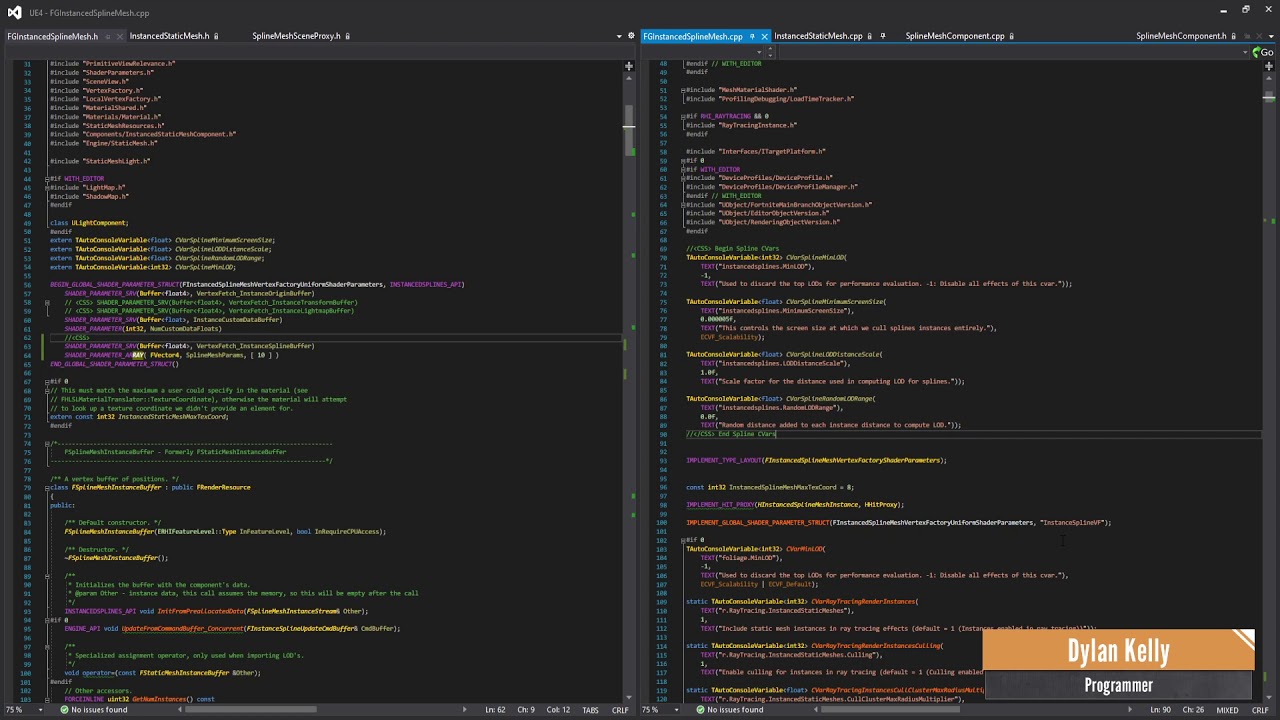Click right editor split window plus icon
The height and width of the screenshot is (720, 1280).
tap(1269, 66)
